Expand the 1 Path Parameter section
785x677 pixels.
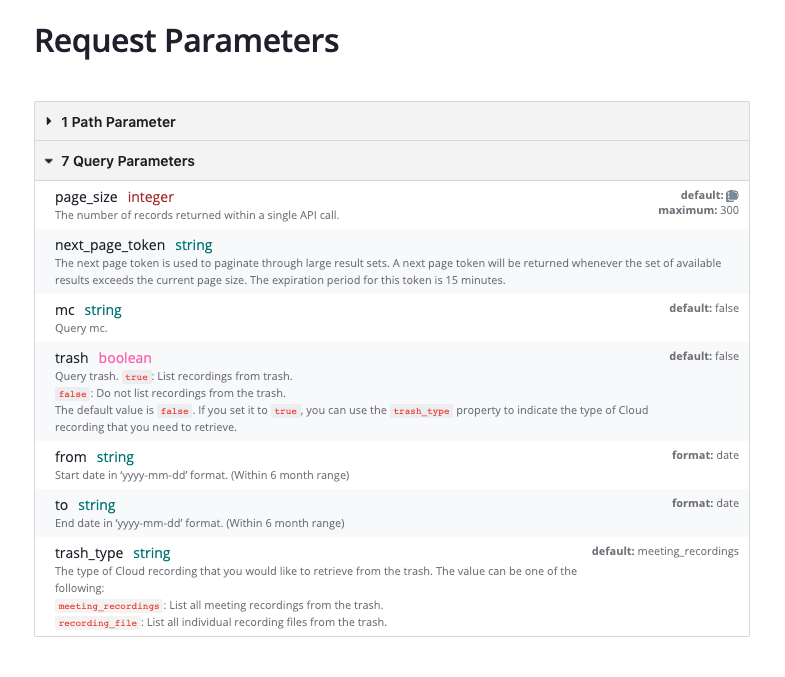pos(118,122)
